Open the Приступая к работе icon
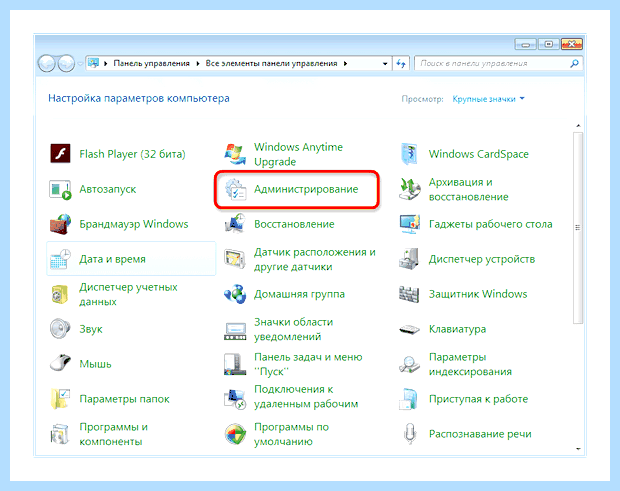The width and height of the screenshot is (620, 491). click(x=409, y=399)
